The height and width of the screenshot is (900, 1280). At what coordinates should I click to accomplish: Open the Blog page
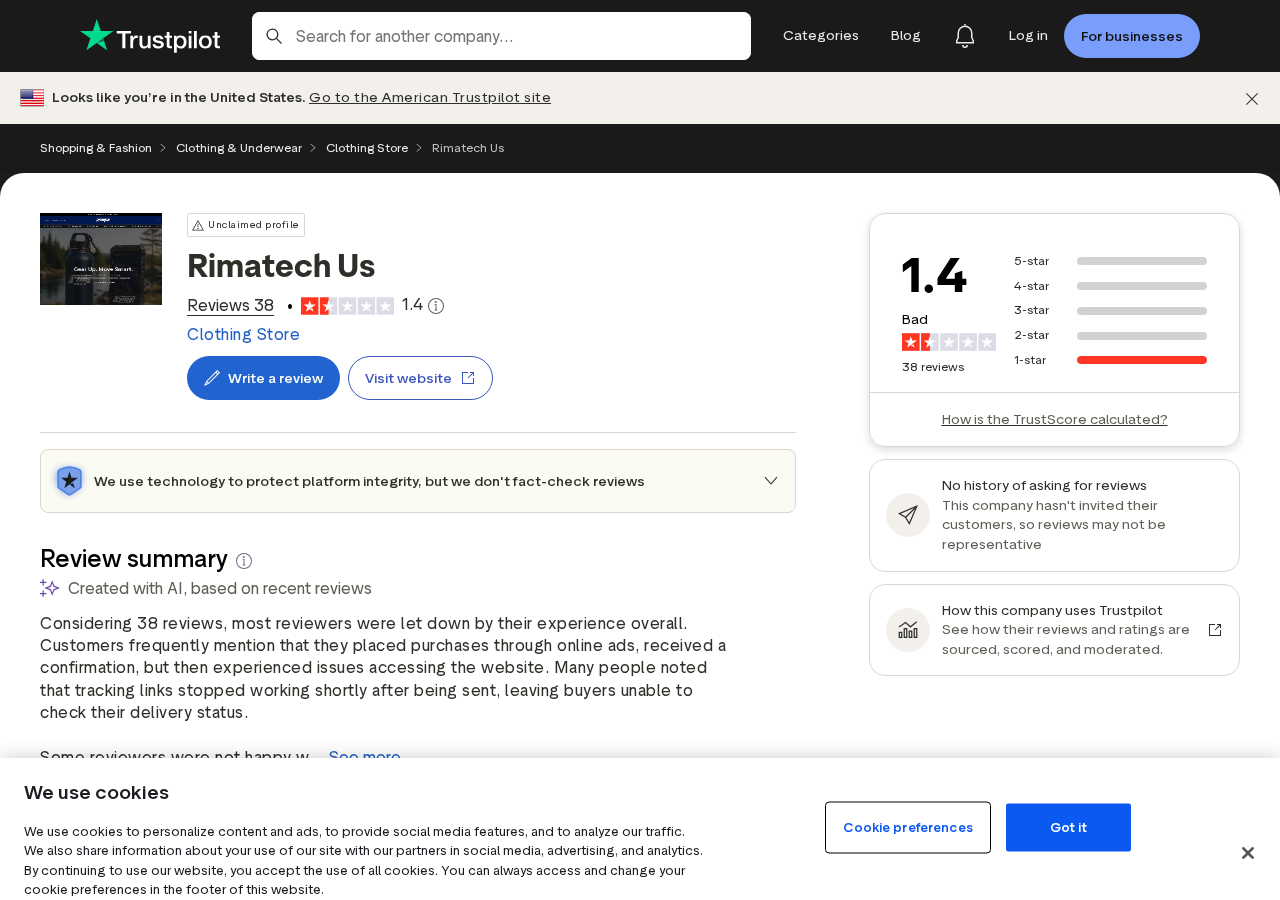[x=906, y=36]
